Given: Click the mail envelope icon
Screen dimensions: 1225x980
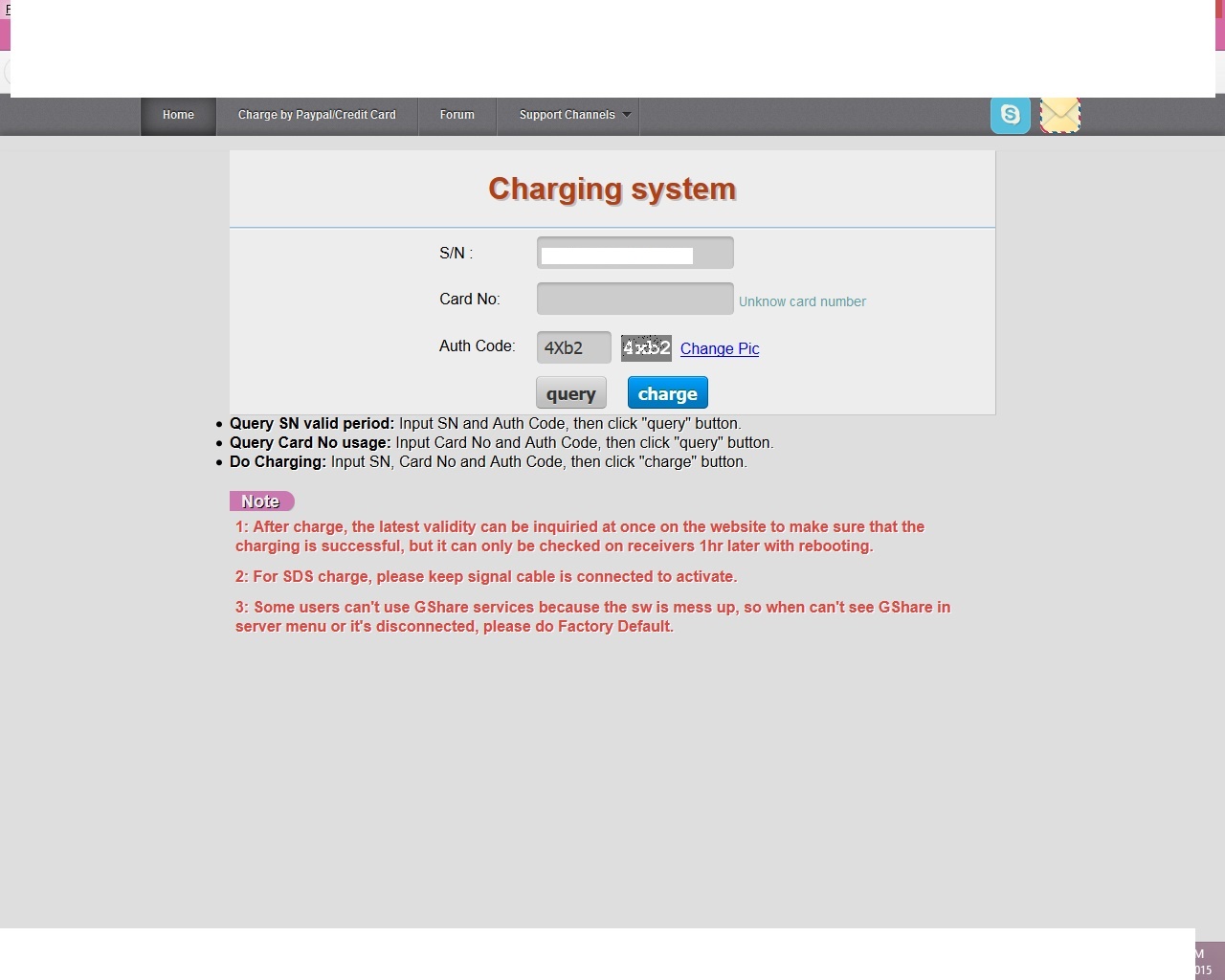Looking at the screenshot, I should point(1060,115).
